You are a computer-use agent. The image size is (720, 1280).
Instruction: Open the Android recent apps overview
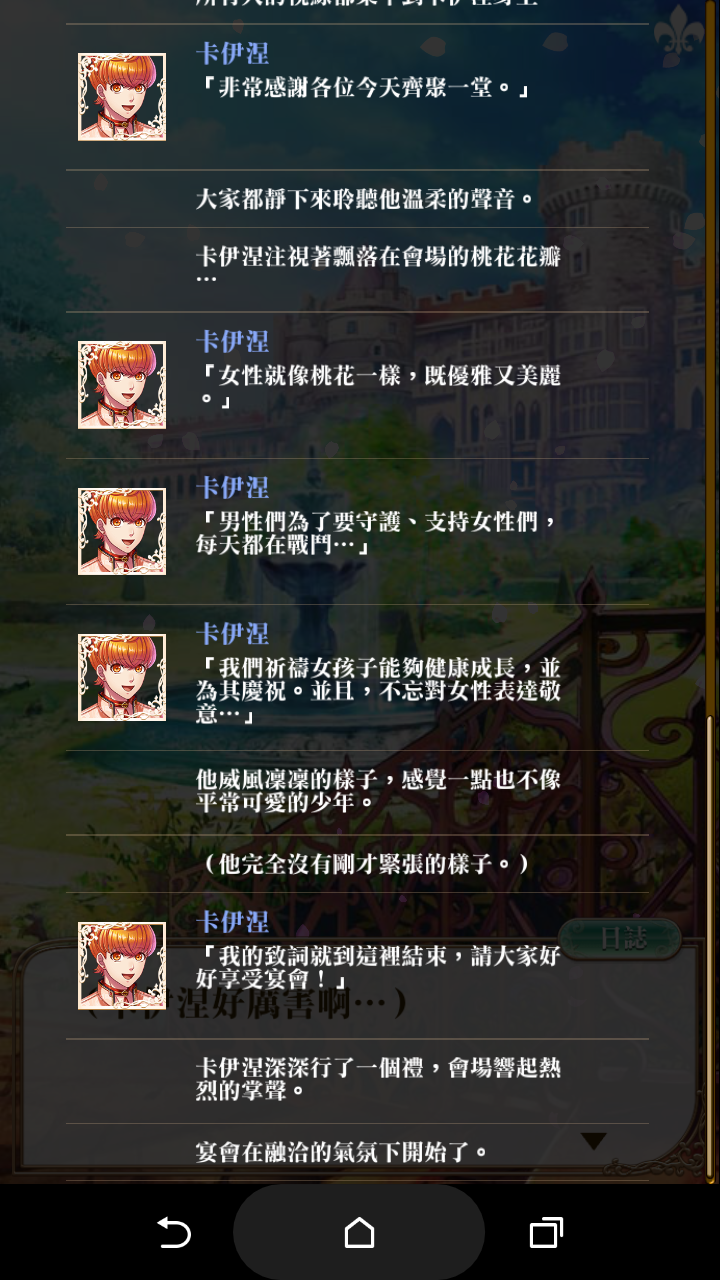coord(546,1233)
